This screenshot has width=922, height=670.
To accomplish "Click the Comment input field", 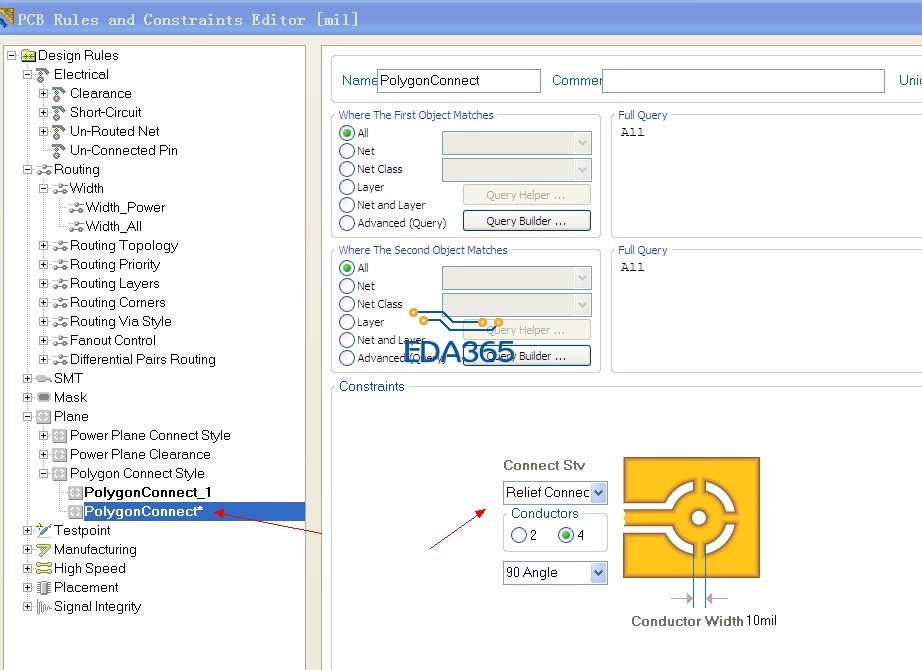I will 743,81.
